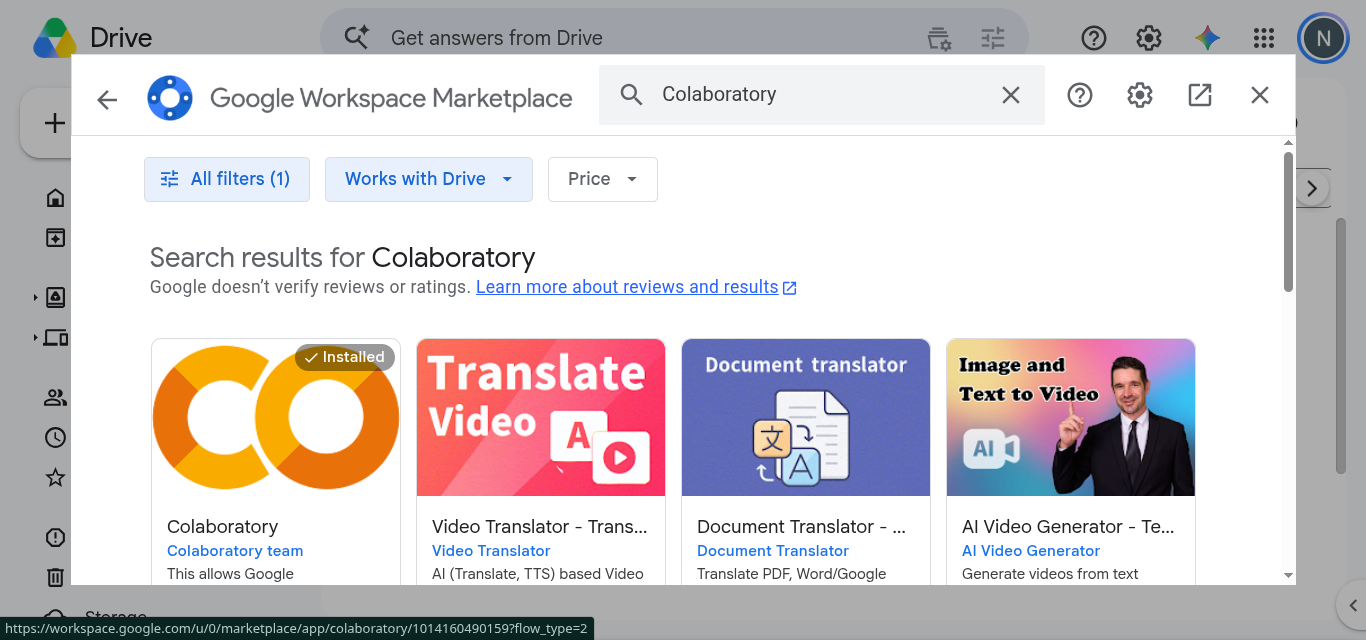The width and height of the screenshot is (1366, 640).
Task: Click AI Video Generator developer link
Action: [1031, 551]
